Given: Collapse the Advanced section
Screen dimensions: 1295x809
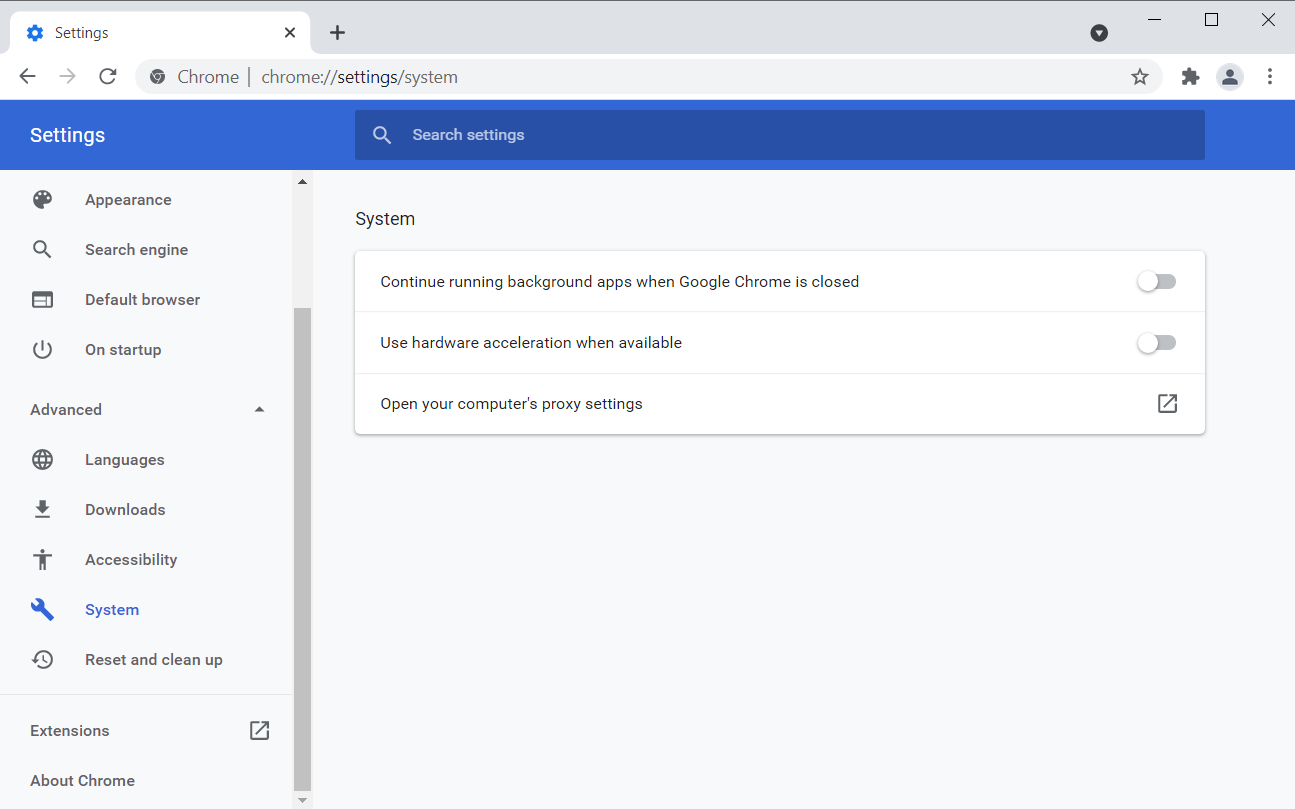Looking at the screenshot, I should (x=259, y=410).
